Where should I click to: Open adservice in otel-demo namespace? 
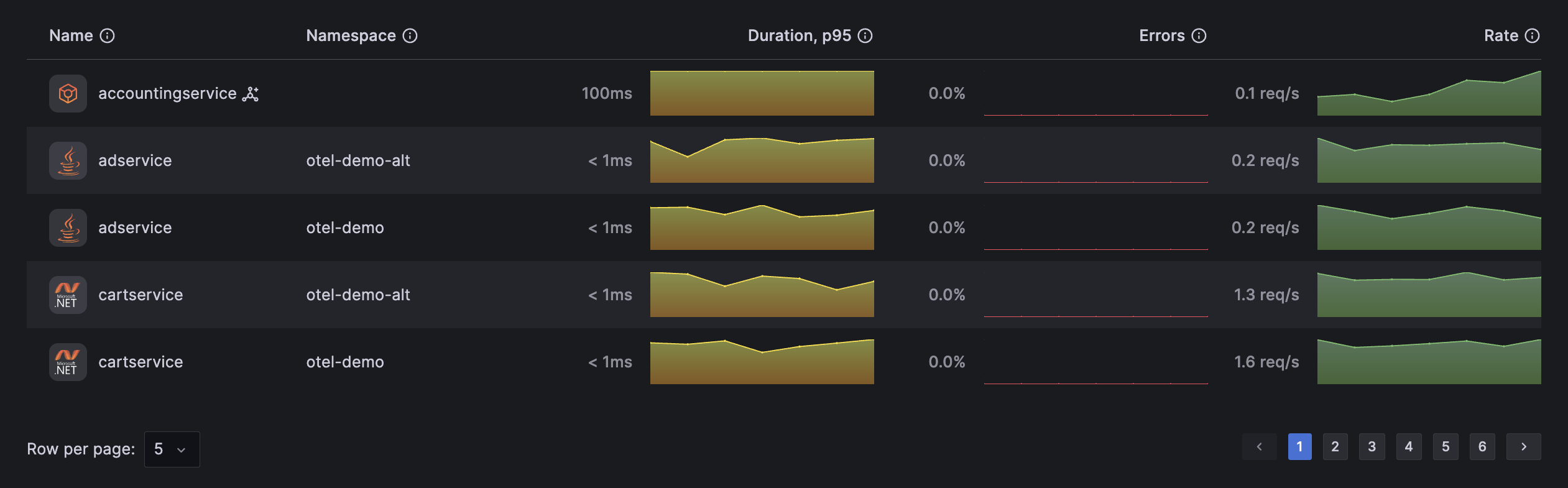click(135, 228)
